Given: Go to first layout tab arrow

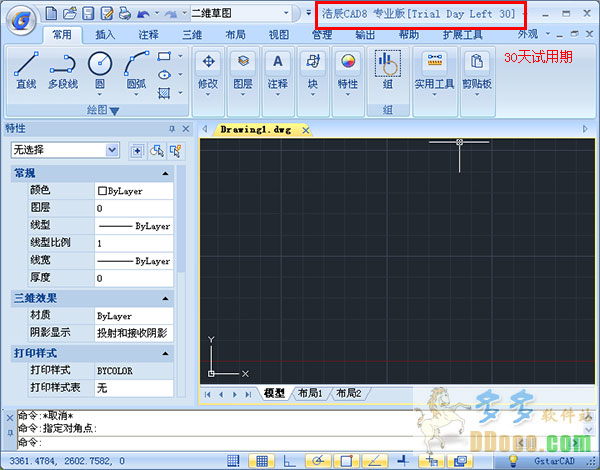Looking at the screenshot, I should (x=208, y=394).
